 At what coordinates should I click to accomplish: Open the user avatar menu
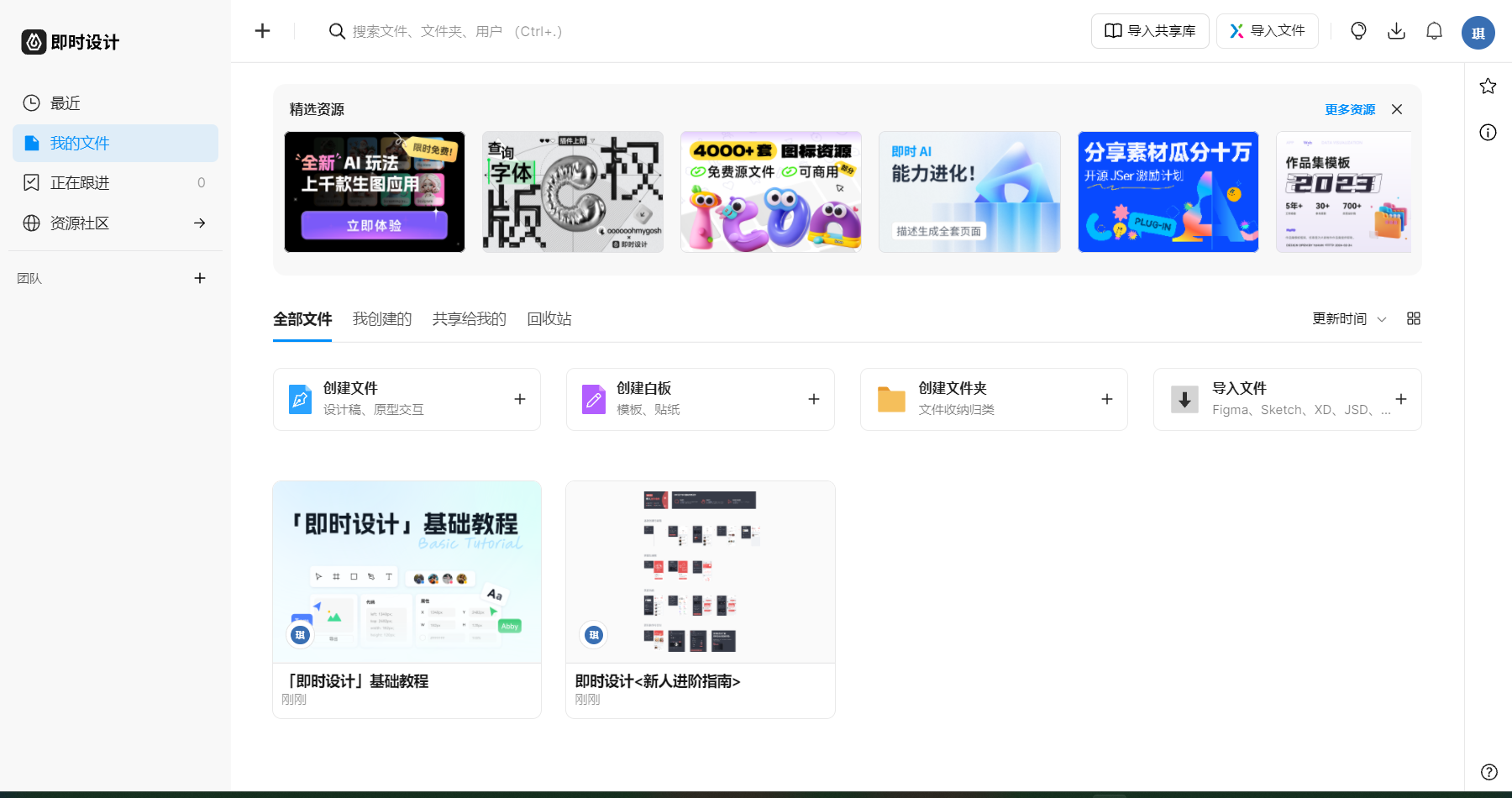pos(1478,33)
